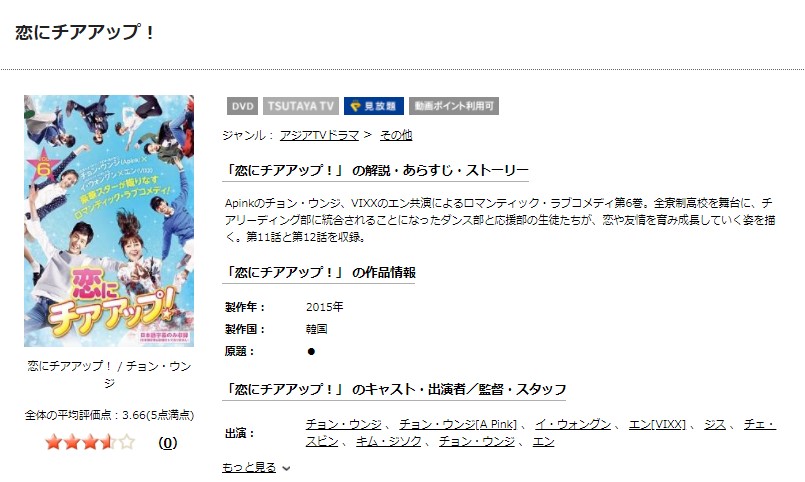Open the チェ・スビン cast link
Viewport: 805px width, 482px height.
click(760, 424)
